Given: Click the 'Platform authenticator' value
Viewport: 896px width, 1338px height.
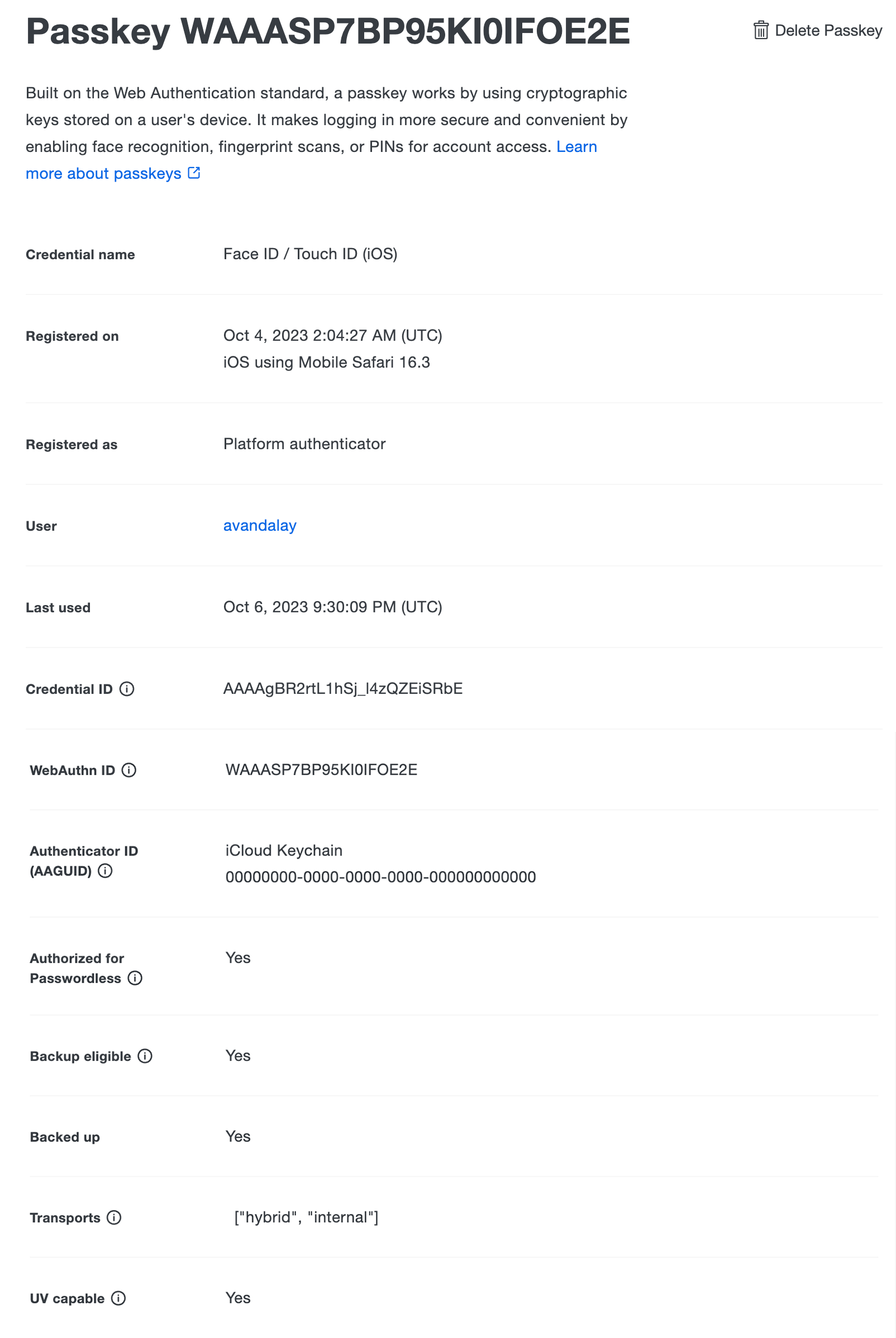Looking at the screenshot, I should pyautogui.click(x=304, y=444).
